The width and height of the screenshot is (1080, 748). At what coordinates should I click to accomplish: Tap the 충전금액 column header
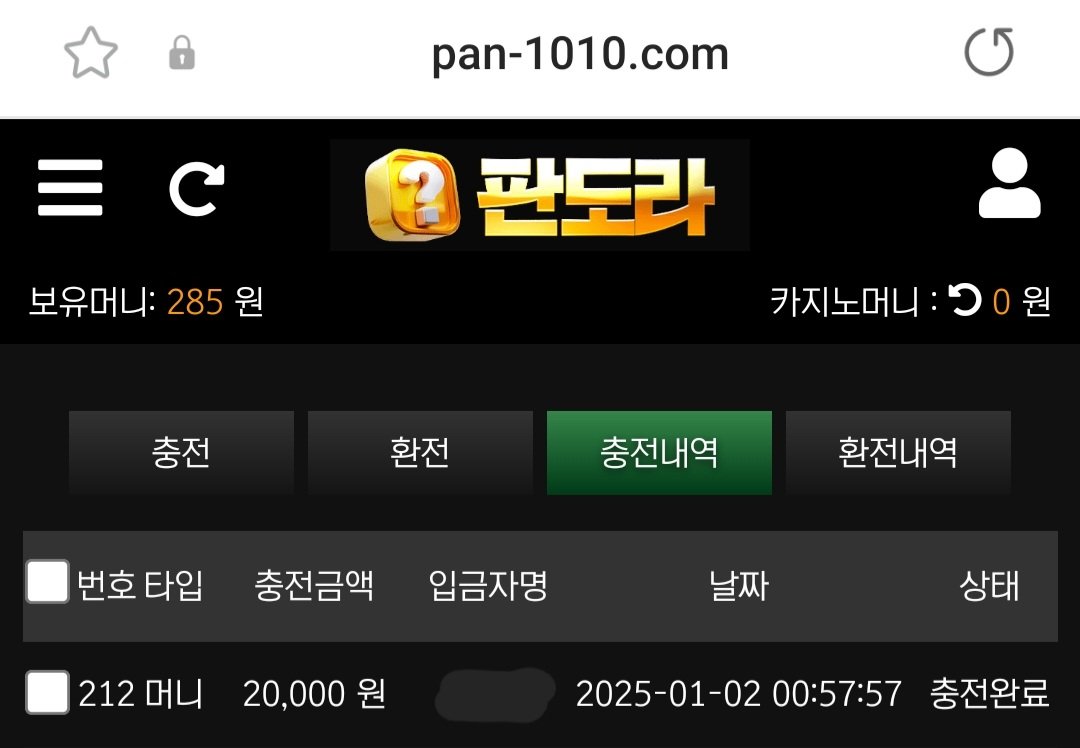[314, 586]
